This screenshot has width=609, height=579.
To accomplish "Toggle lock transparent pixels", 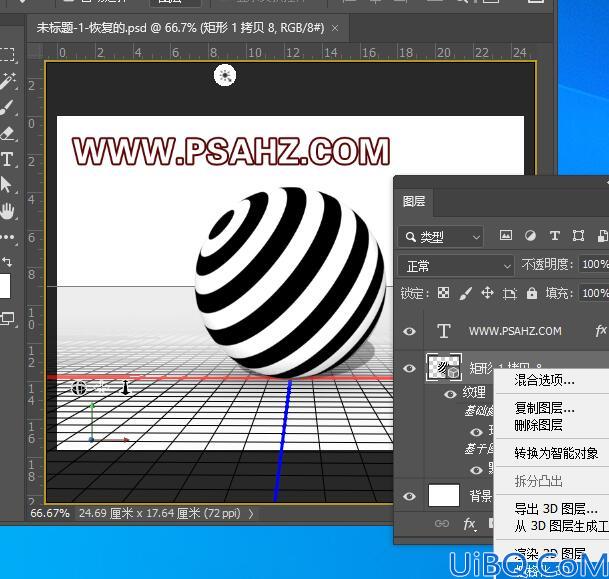I will point(444,293).
